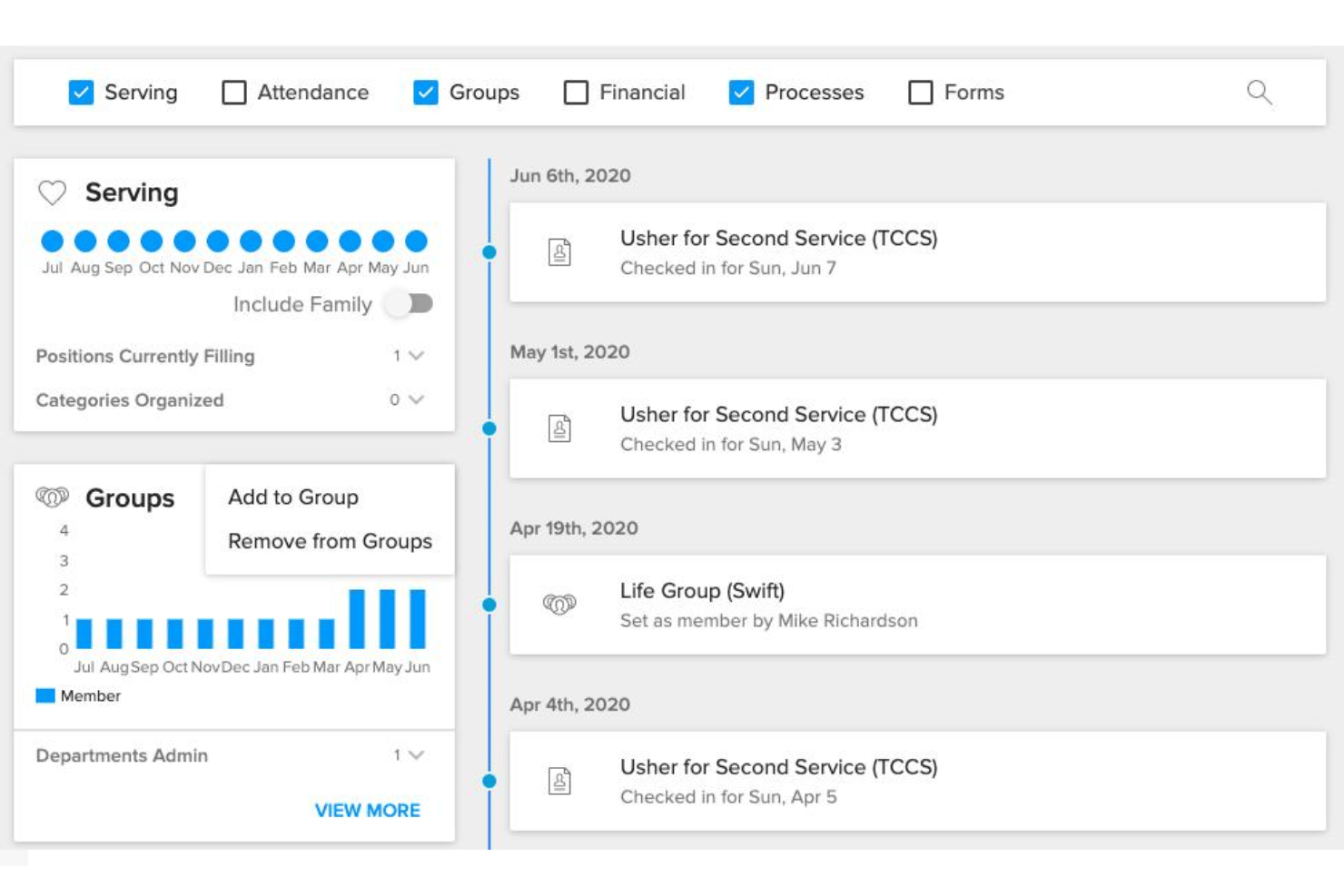Click the heart icon beside Serving

(53, 192)
